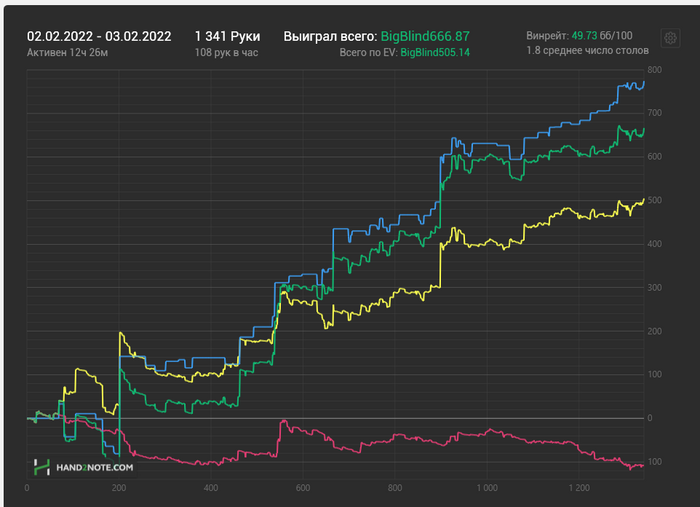Click the 1 000 x-axis label
Viewport: 700px width, 507px height.
tap(487, 488)
